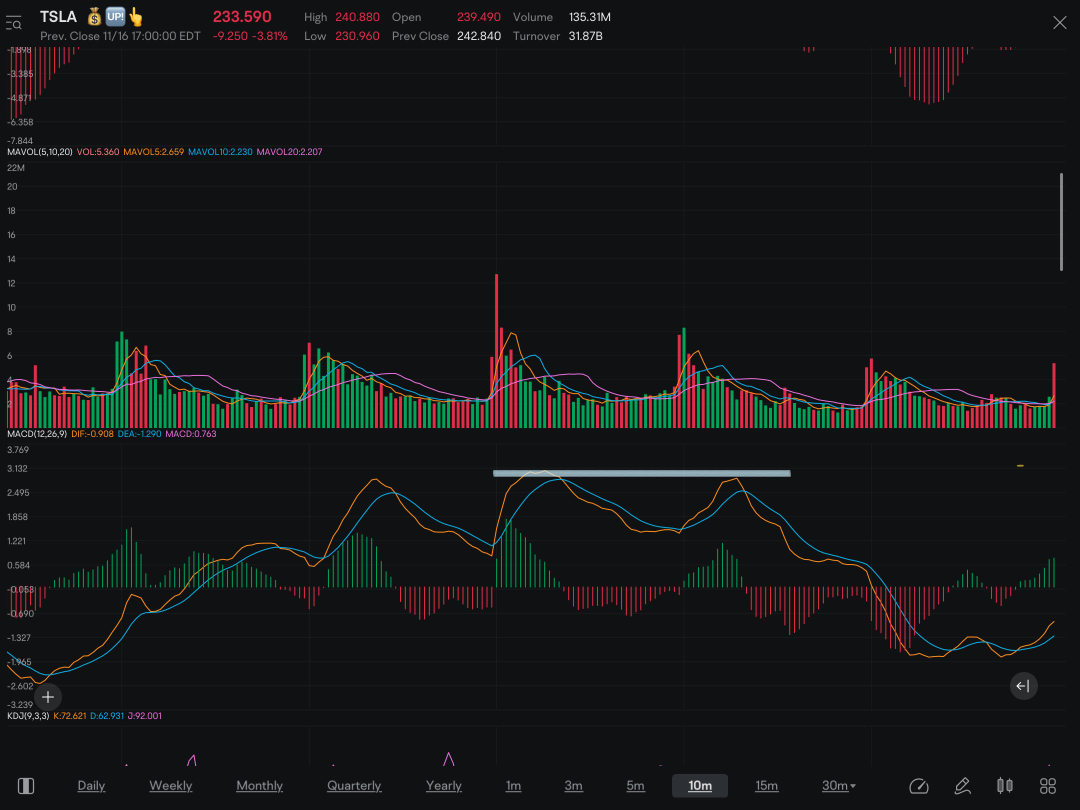Click the Open value 239.490

pyautogui.click(x=479, y=17)
